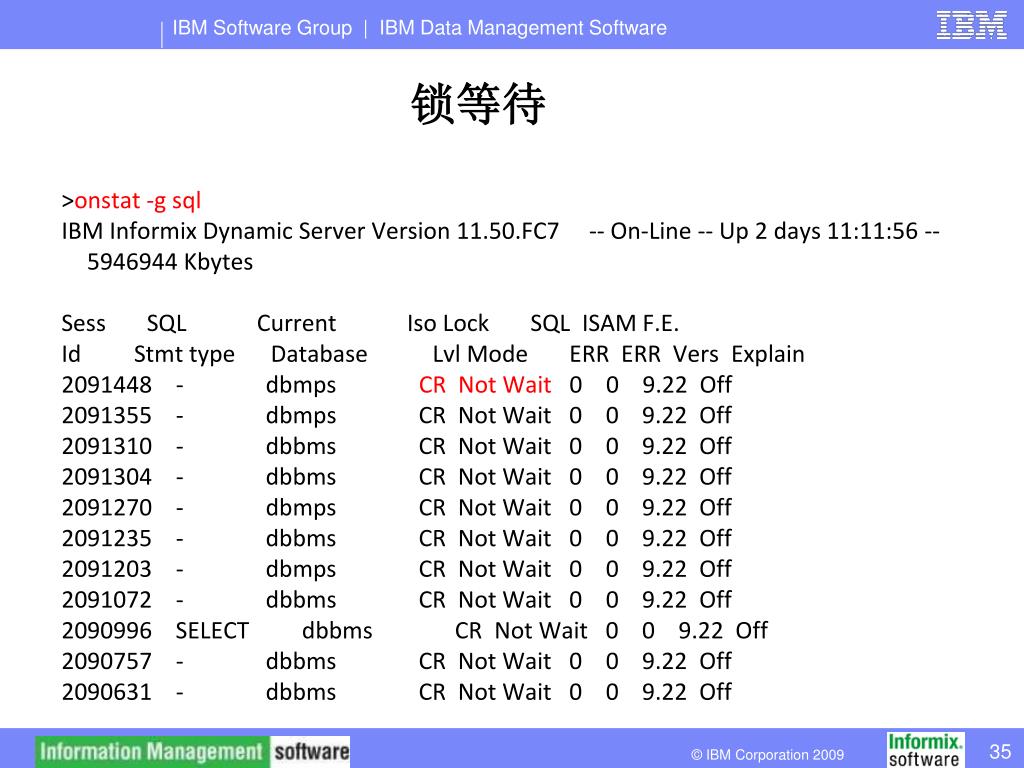Click session id 2091304
1024x768 pixels.
coord(106,477)
